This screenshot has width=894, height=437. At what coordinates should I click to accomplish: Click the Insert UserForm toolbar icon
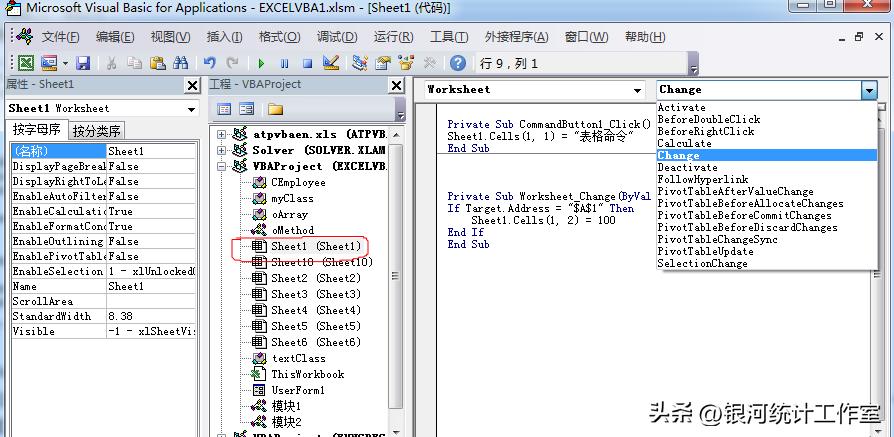tap(49, 63)
